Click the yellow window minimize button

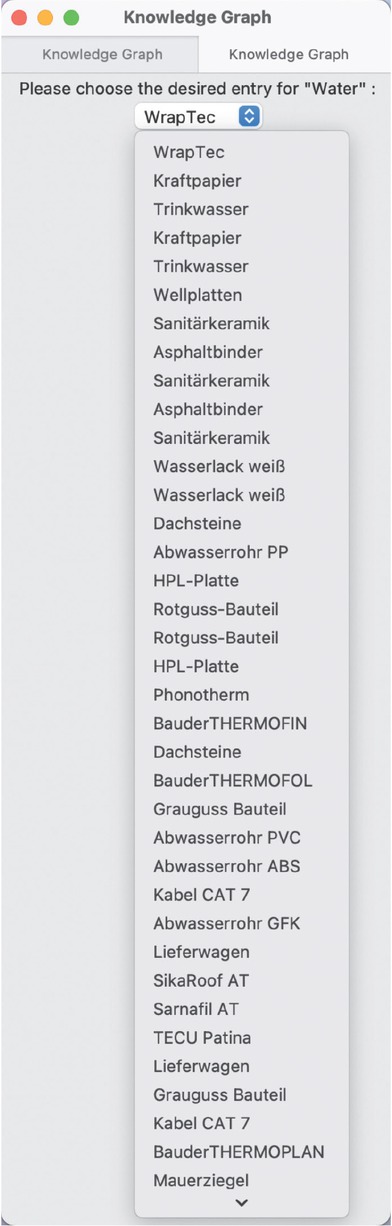[x=45, y=17]
